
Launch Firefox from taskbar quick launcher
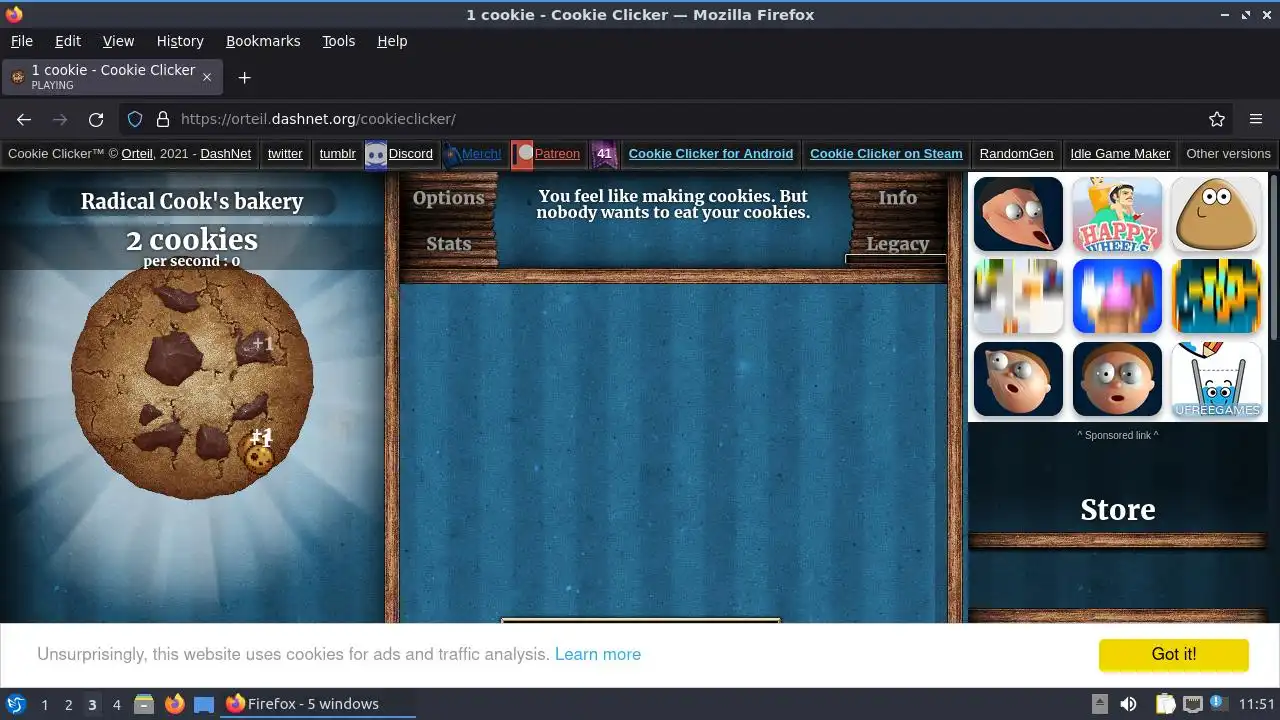[174, 704]
